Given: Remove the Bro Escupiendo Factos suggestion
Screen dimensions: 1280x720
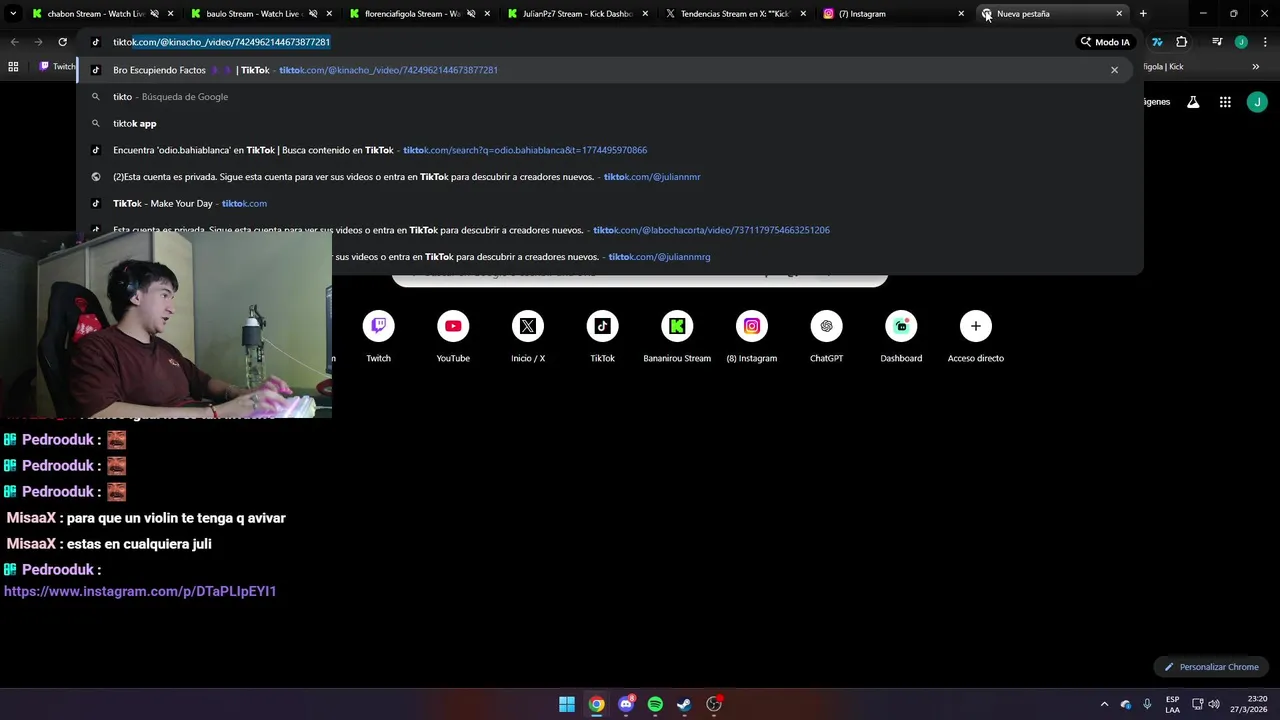Looking at the screenshot, I should pyautogui.click(x=1114, y=70).
